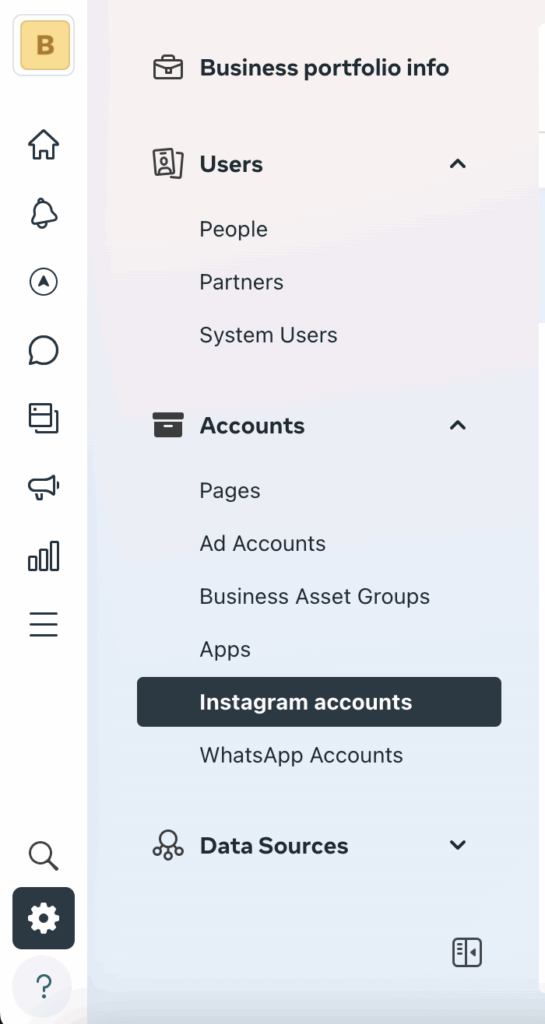Click the search magnifier icon

tap(43, 856)
